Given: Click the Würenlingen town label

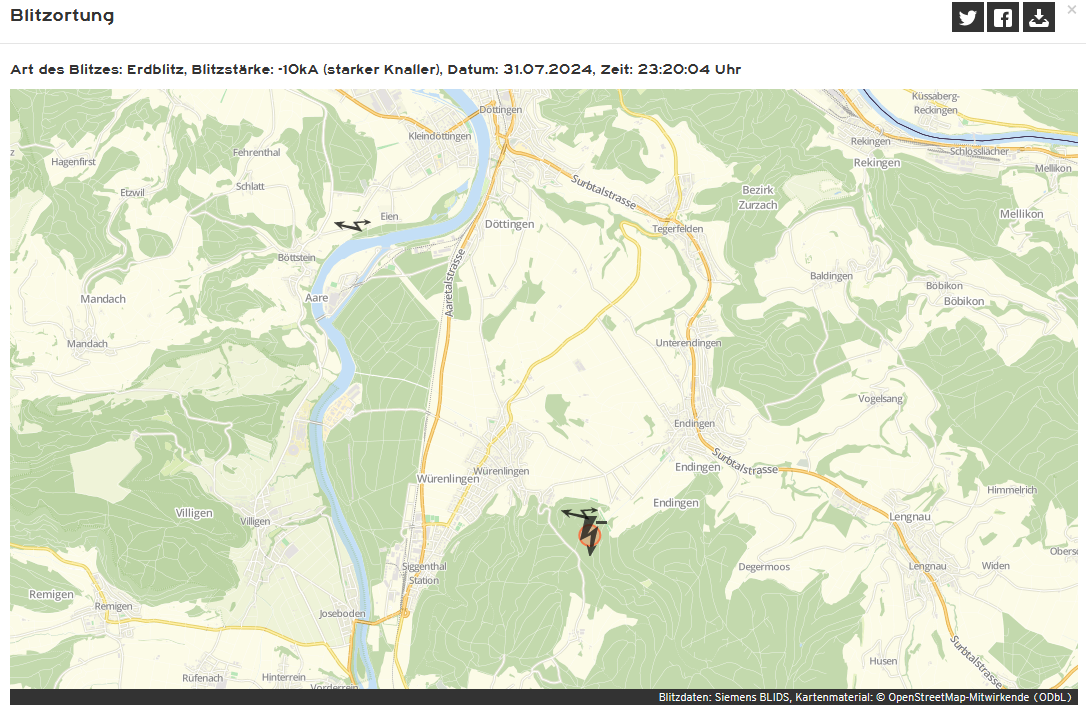Looking at the screenshot, I should pyautogui.click(x=448, y=479).
